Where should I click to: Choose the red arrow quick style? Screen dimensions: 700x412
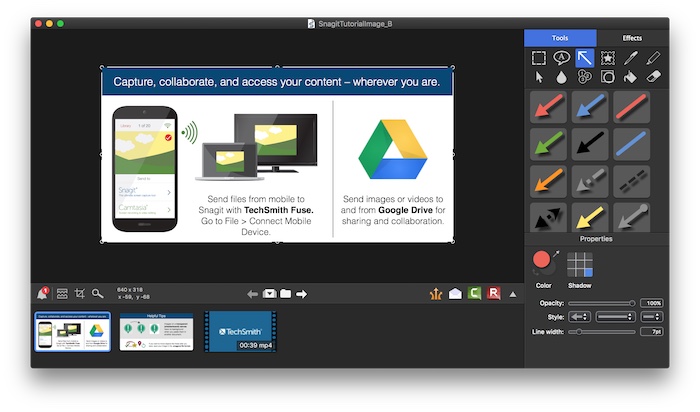tap(548, 107)
